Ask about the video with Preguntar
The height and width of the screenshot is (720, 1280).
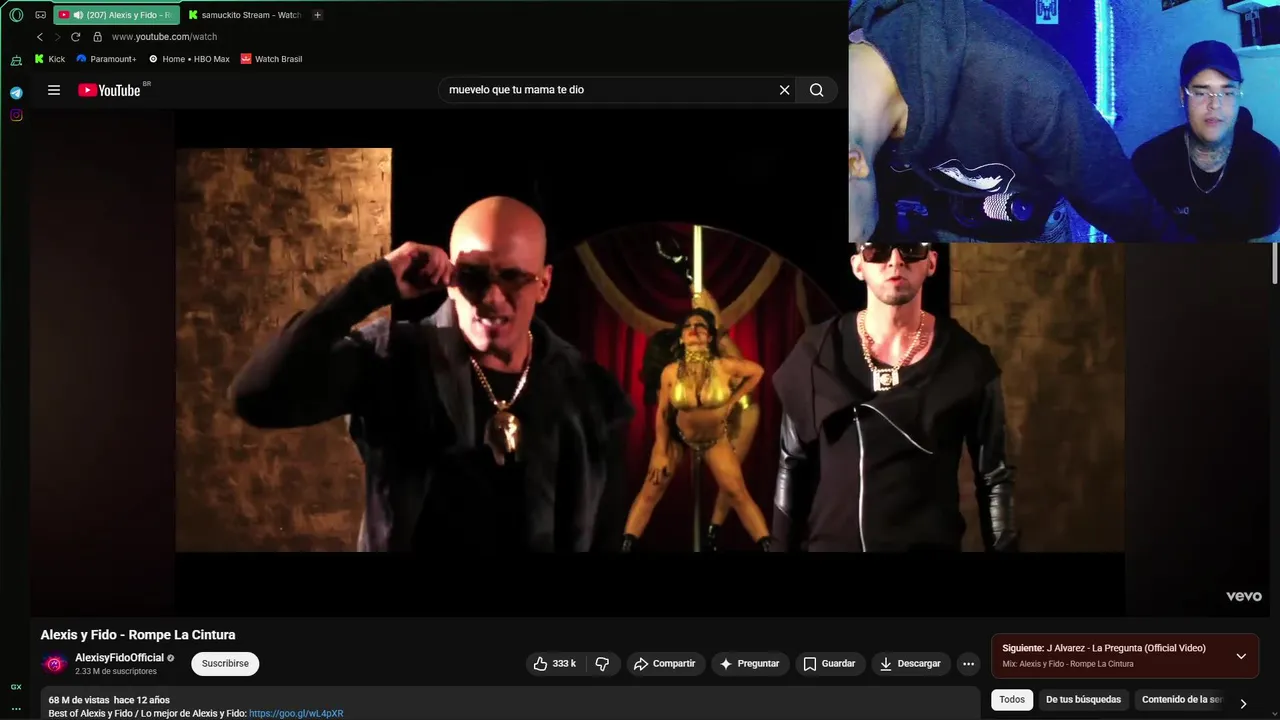click(750, 664)
